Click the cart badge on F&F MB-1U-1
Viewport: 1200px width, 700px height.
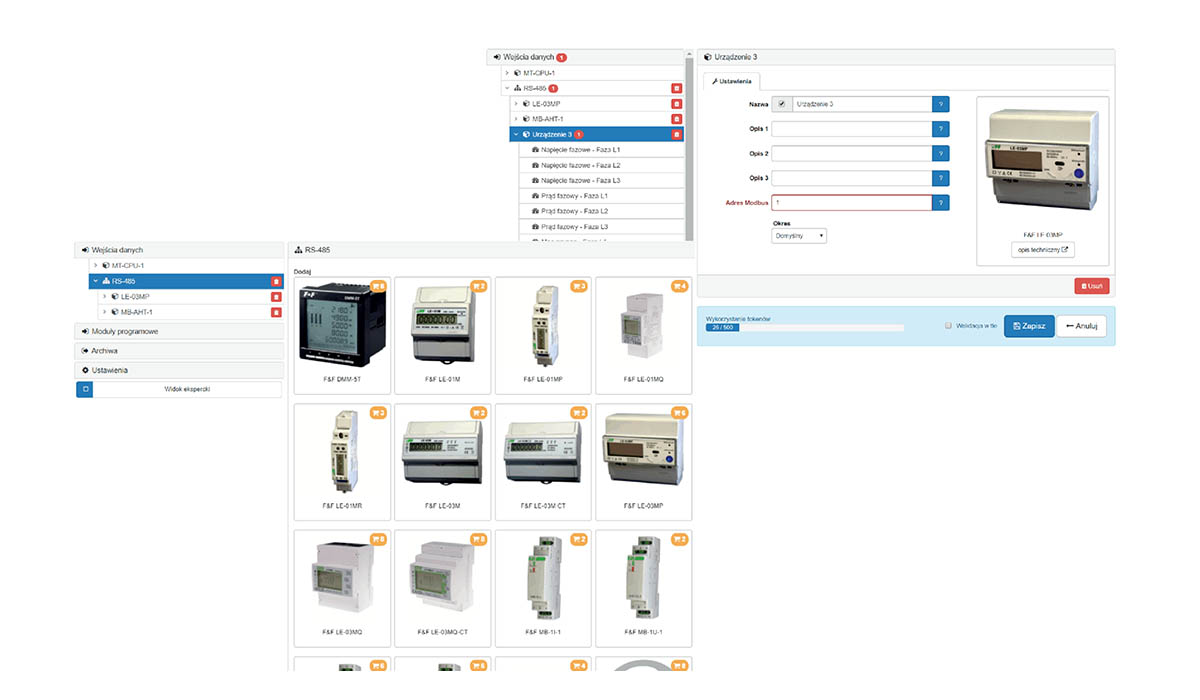679,539
